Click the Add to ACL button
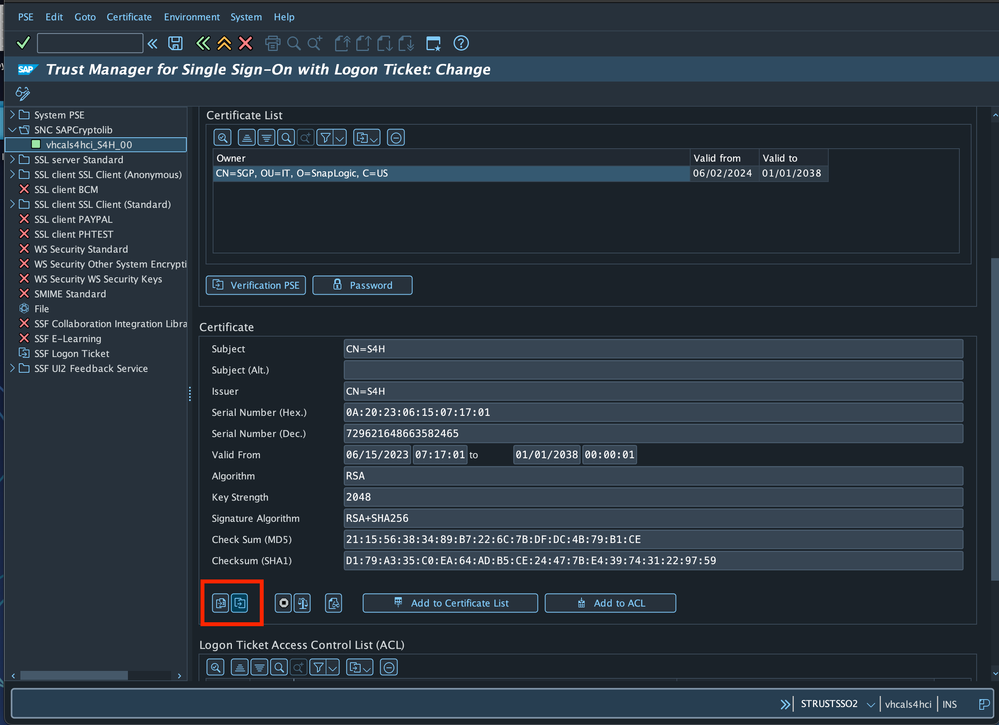Screen dimensions: 999x725 coord(610,603)
